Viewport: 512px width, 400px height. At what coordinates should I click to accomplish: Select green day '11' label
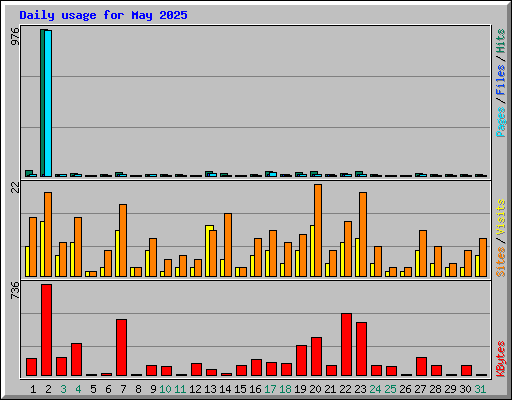pyautogui.click(x=180, y=389)
